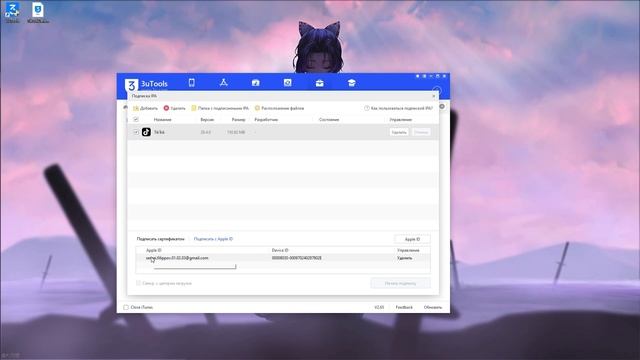Click the Название column header

pos(162,120)
